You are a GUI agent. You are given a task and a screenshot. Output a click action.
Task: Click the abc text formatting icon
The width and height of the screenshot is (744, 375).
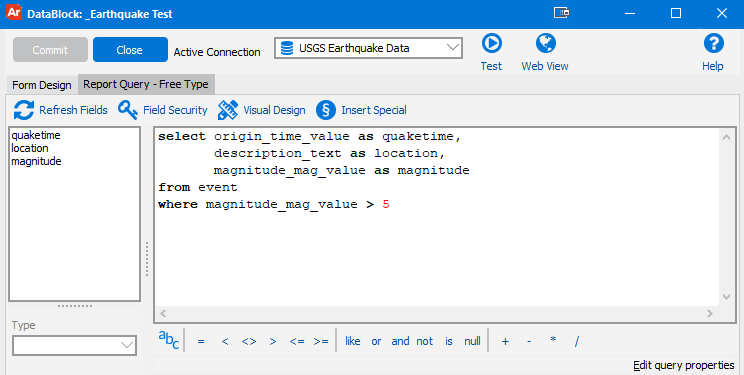[168, 340]
